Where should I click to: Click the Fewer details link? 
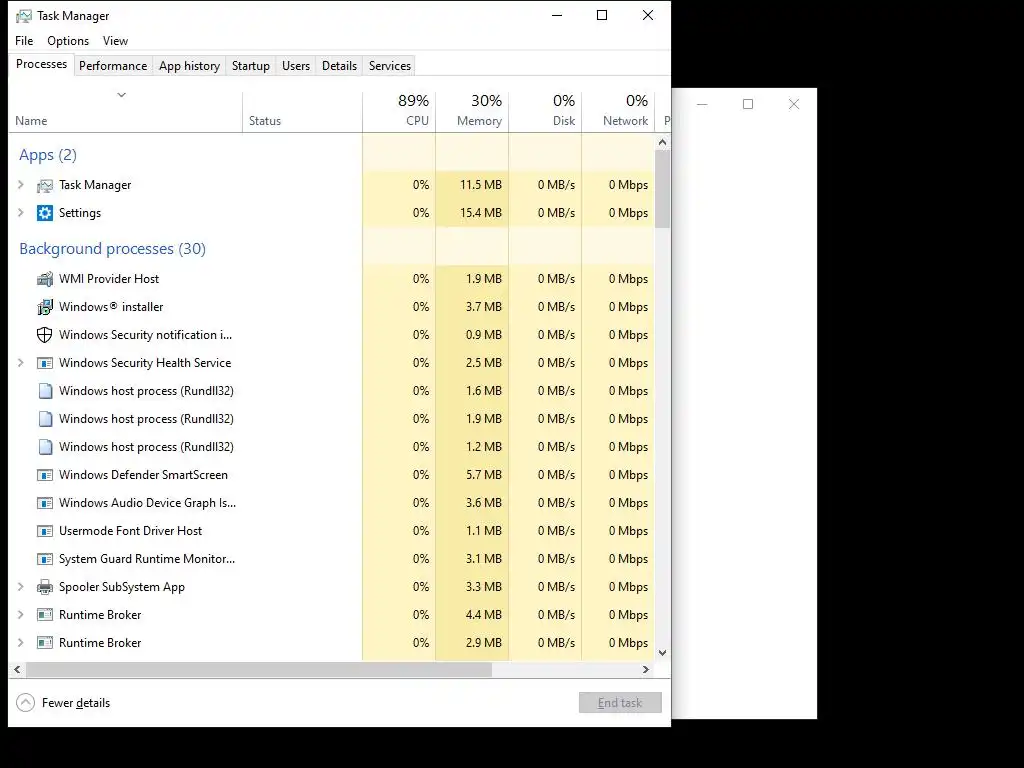tap(76, 703)
